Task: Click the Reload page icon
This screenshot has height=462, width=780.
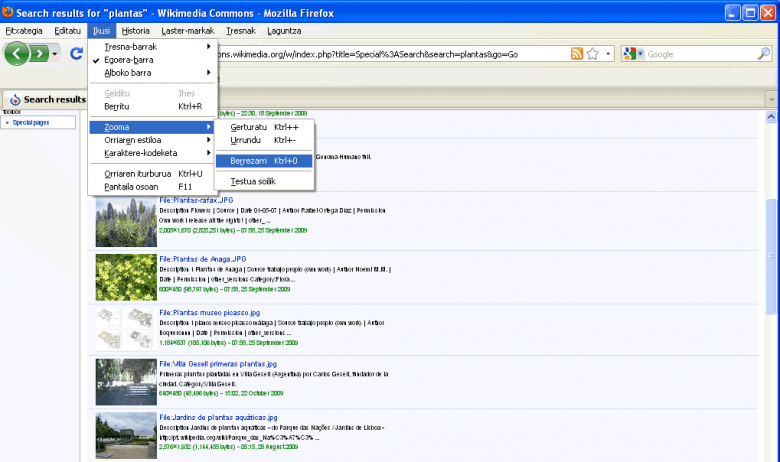Action: [76, 53]
